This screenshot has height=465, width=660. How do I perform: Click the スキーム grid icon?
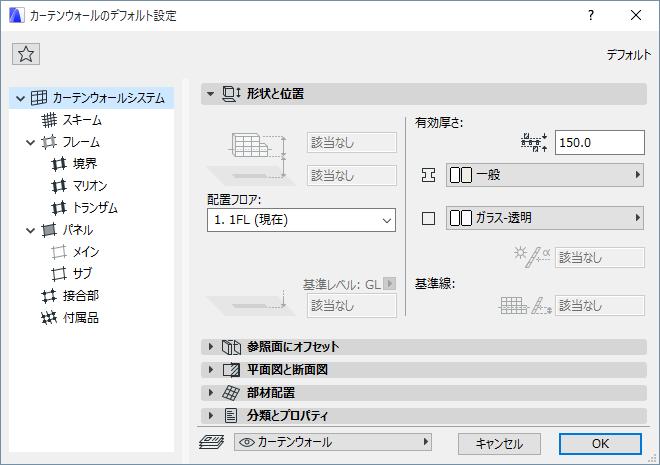point(49,120)
